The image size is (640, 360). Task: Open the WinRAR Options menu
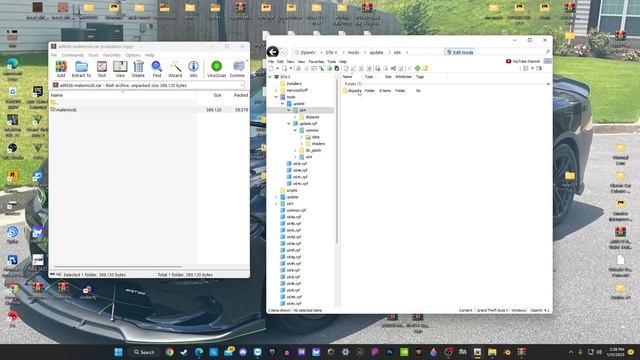[x=133, y=55]
